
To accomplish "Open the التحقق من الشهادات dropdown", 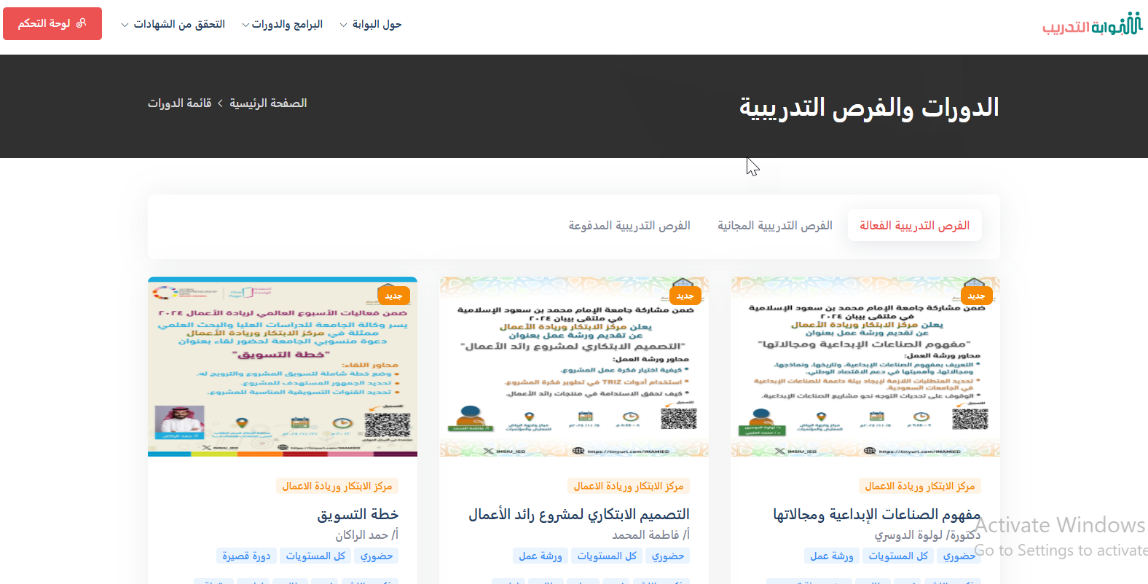I will click(x=174, y=24).
